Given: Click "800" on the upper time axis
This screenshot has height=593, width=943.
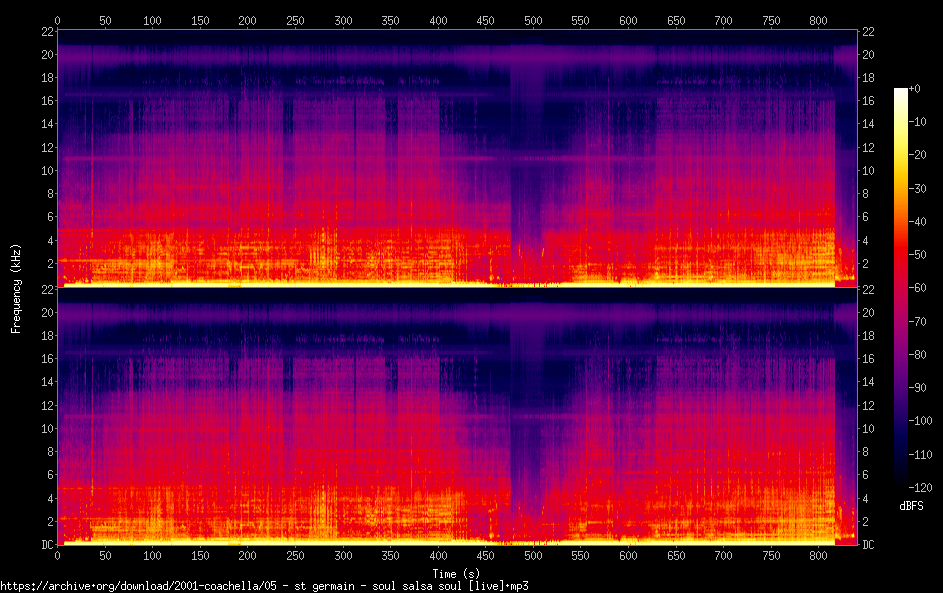Looking at the screenshot, I should [818, 20].
